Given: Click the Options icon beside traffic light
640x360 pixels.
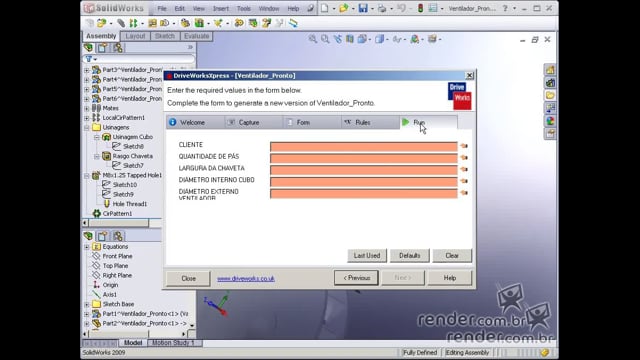Looking at the screenshot, I should (433, 8).
